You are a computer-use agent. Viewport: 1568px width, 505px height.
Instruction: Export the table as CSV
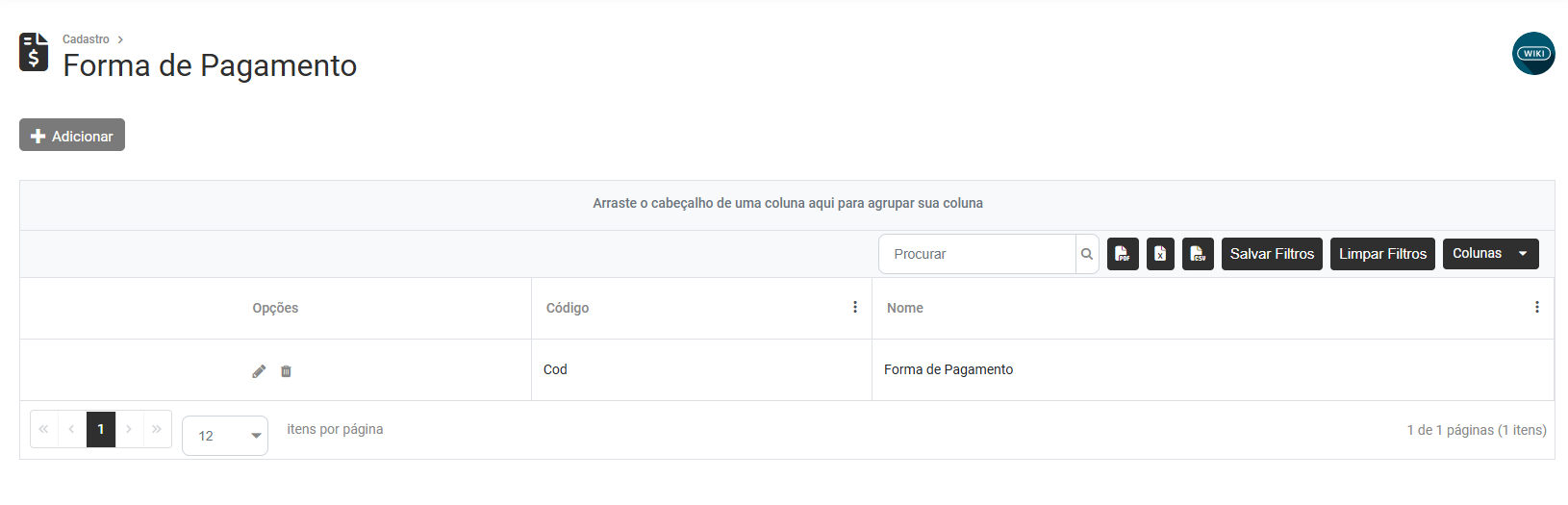[x=1198, y=254]
